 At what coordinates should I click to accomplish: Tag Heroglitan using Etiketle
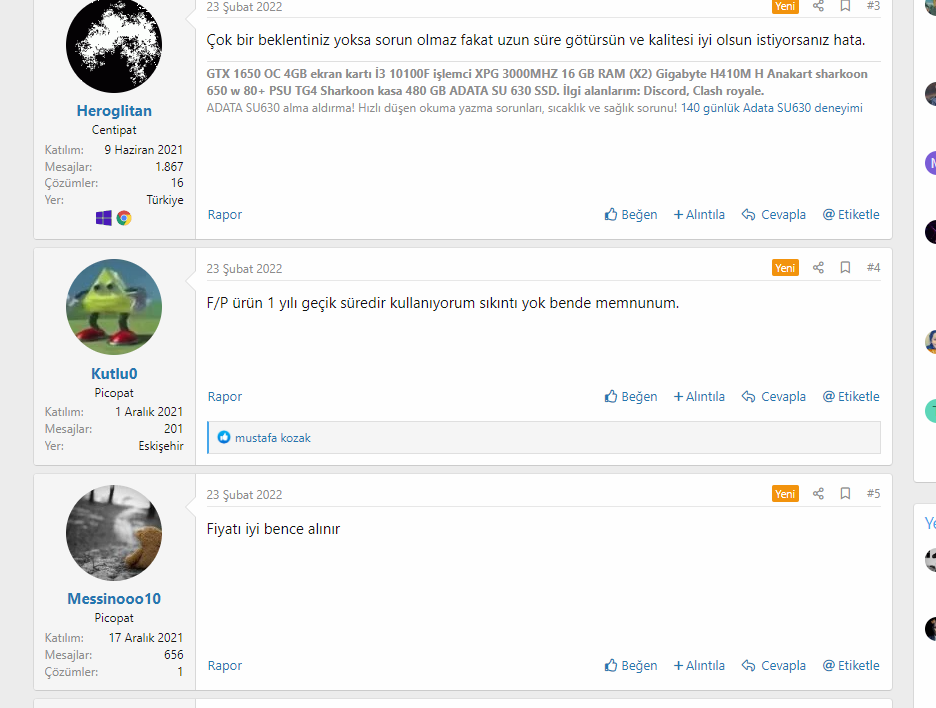pyautogui.click(x=851, y=214)
